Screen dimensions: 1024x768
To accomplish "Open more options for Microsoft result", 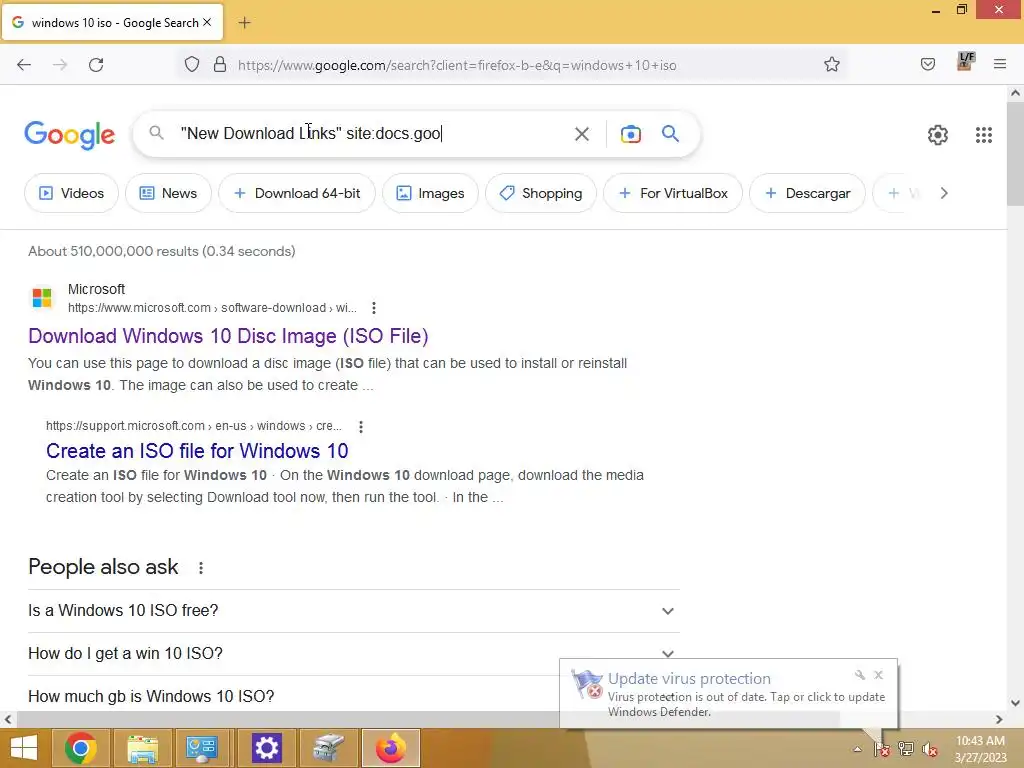I will click(x=374, y=308).
